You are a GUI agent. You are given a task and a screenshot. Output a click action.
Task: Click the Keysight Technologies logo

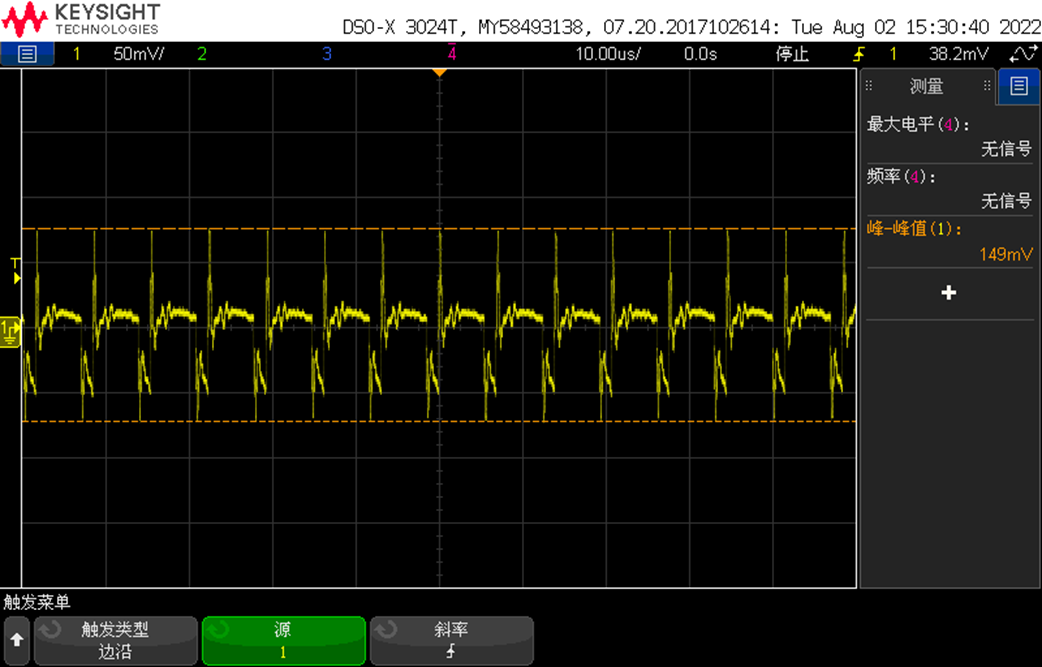pyautogui.click(x=81, y=19)
